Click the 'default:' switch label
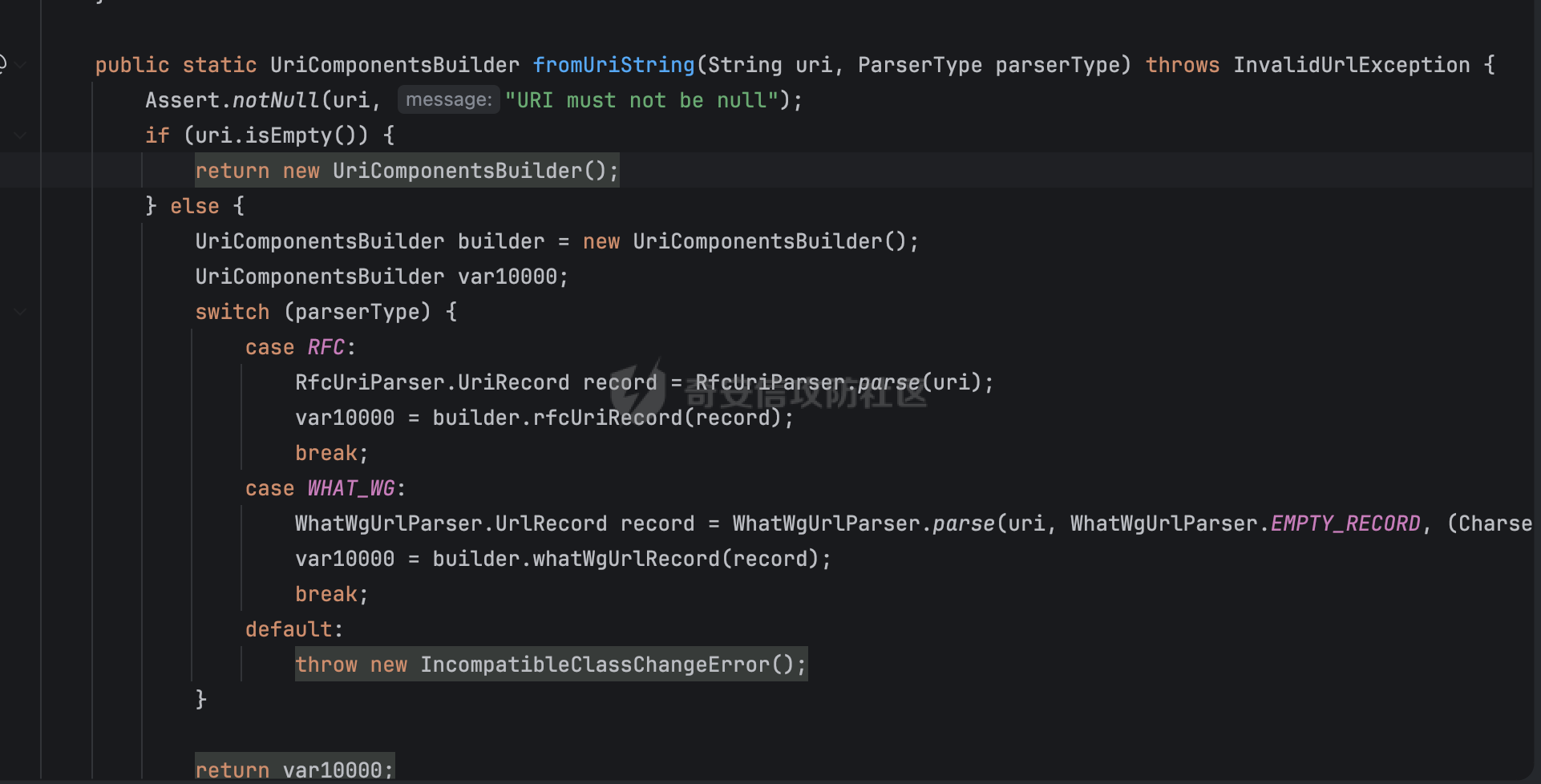 [x=294, y=629]
